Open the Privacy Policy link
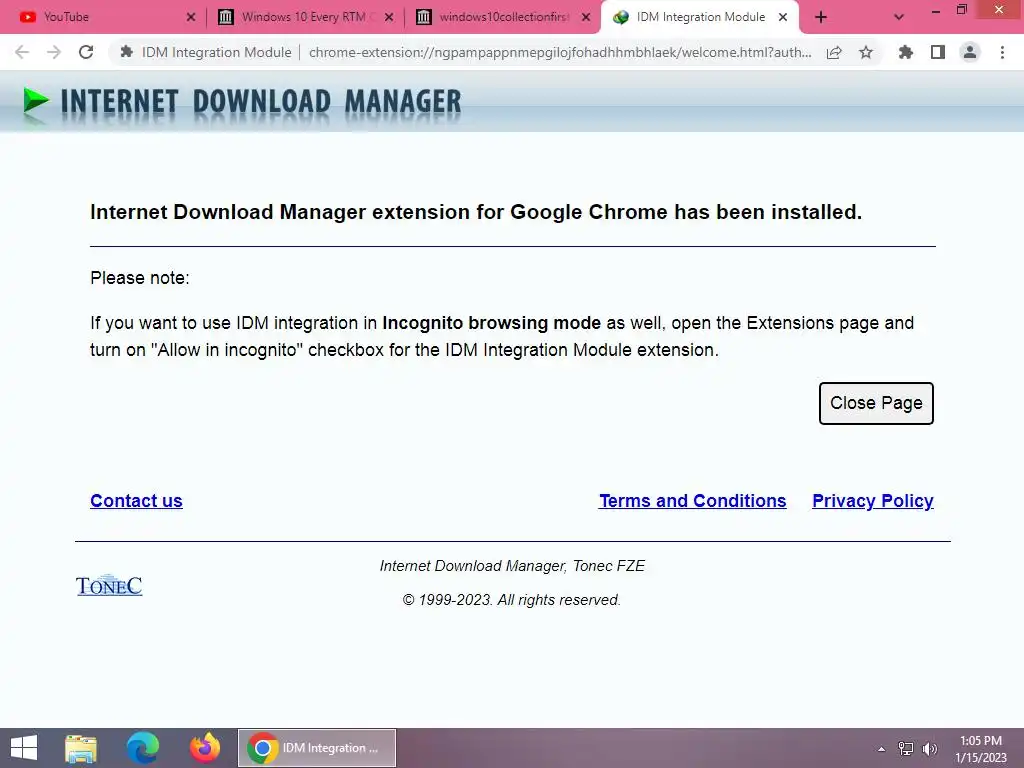 point(872,501)
